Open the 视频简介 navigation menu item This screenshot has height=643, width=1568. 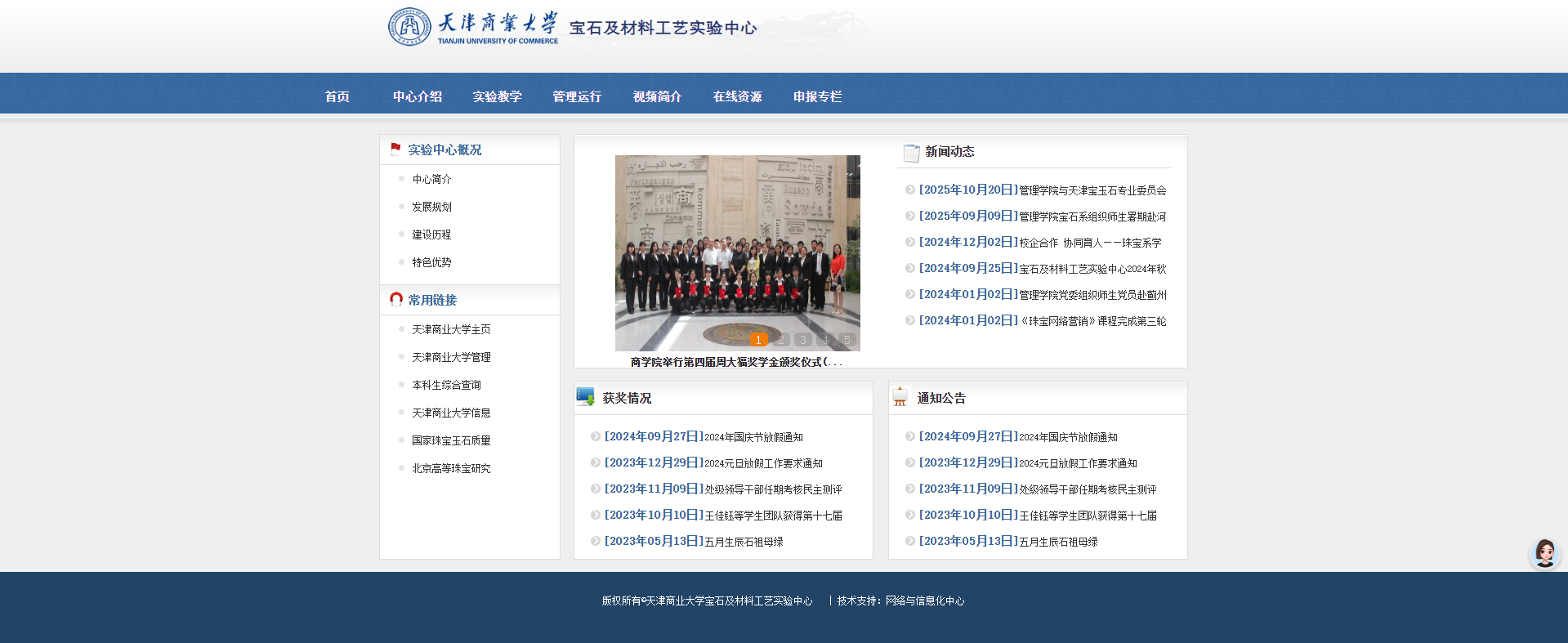[x=657, y=96]
